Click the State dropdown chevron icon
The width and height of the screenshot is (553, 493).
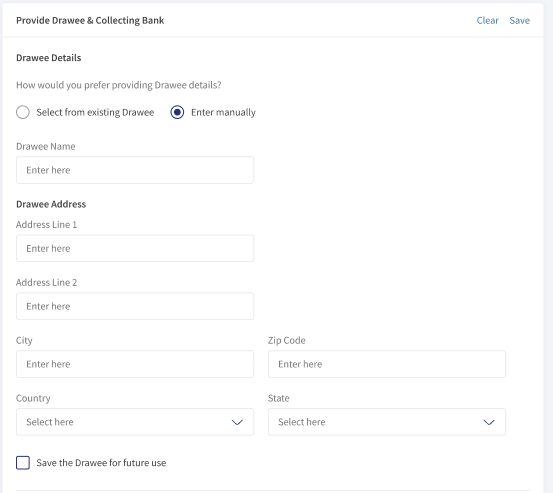pos(489,422)
